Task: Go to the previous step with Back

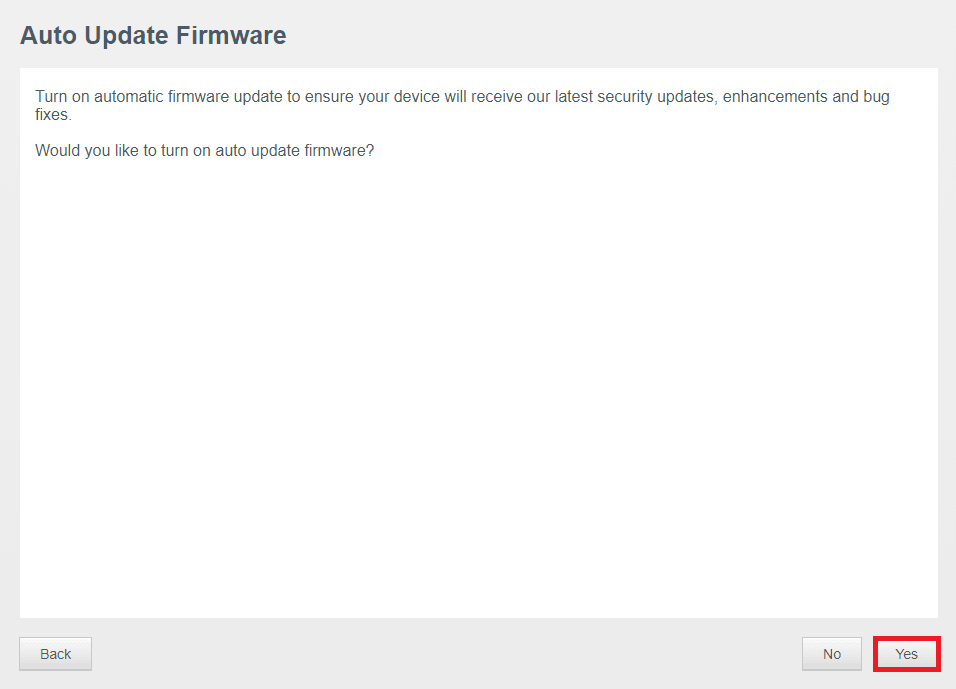Action: click(x=55, y=654)
